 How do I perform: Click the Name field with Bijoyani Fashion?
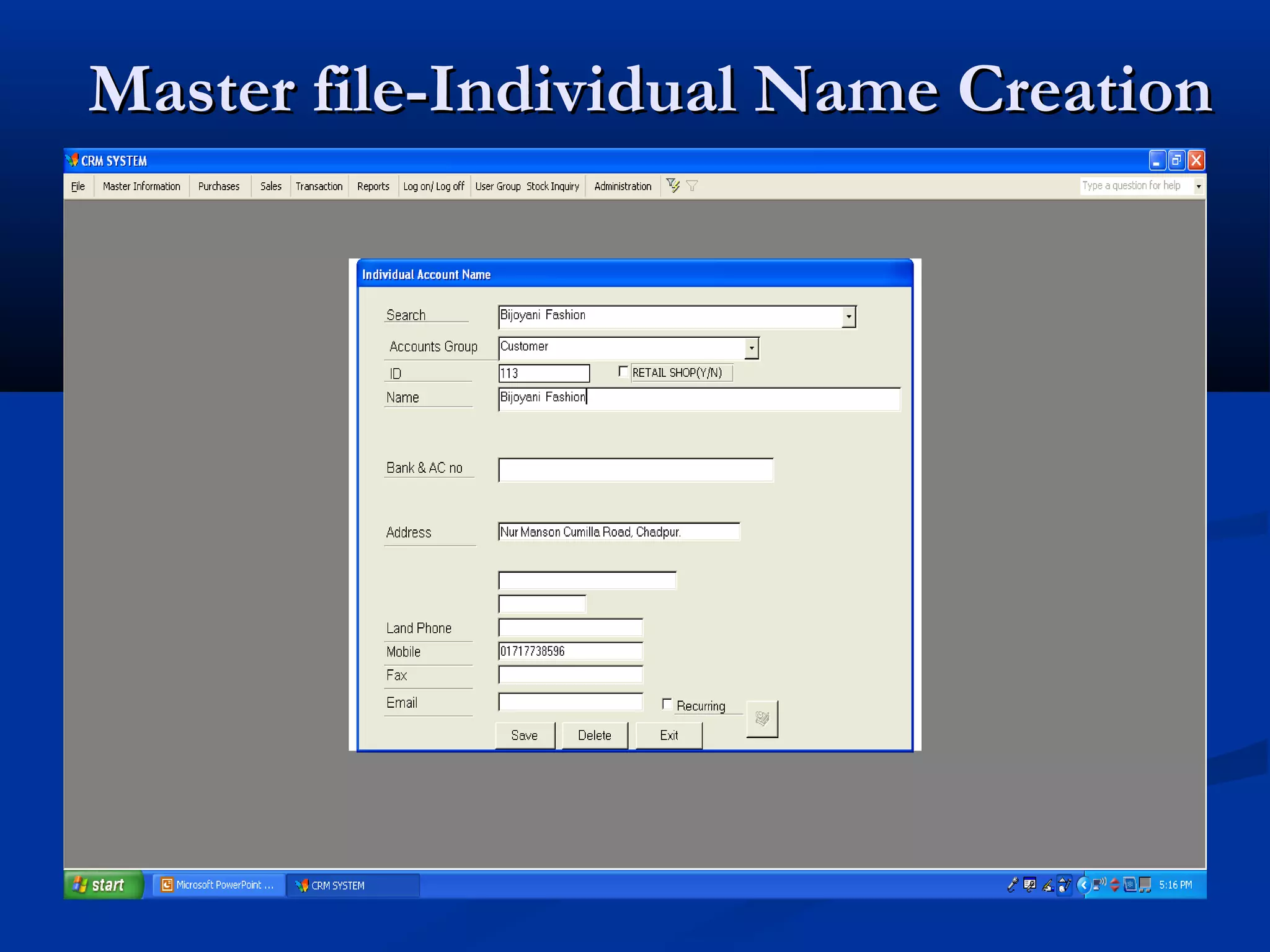point(699,399)
